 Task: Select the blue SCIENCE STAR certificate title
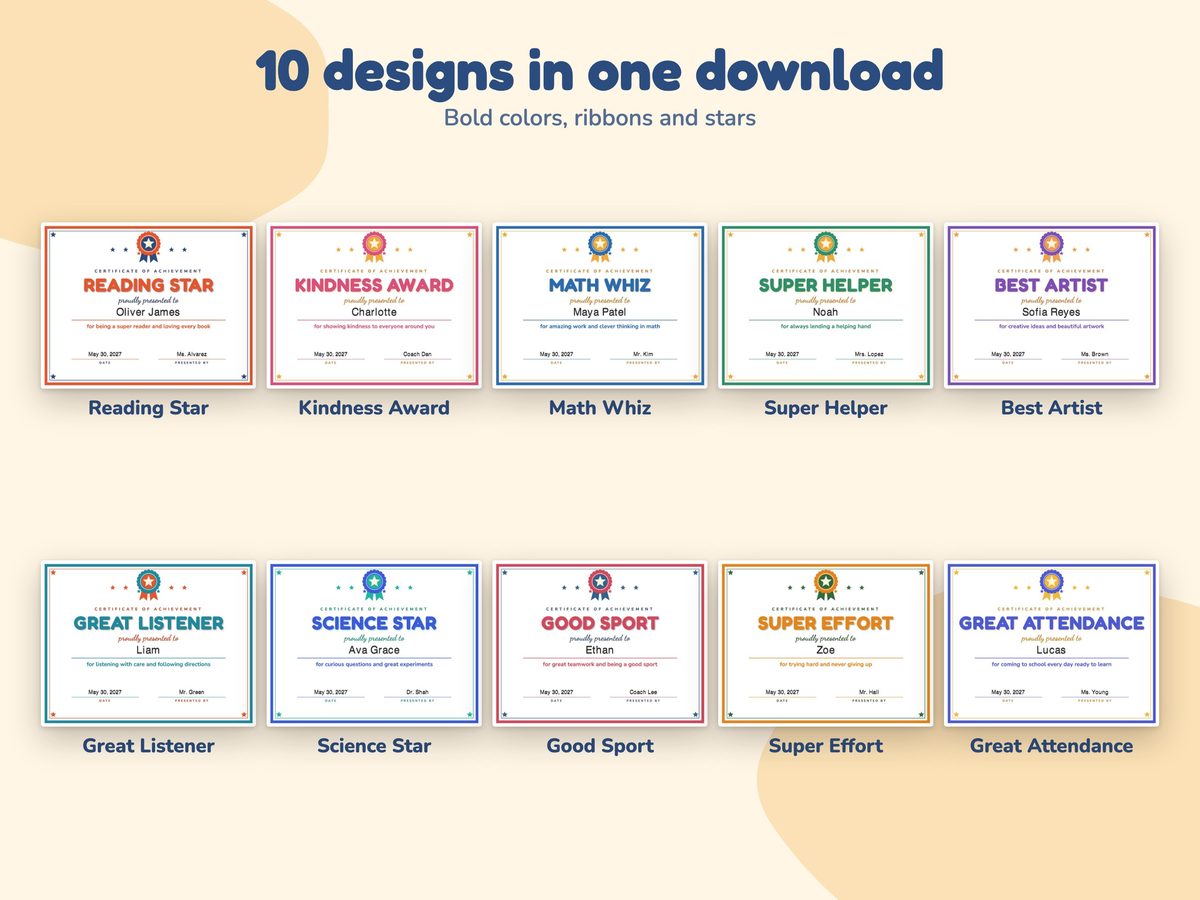374,623
